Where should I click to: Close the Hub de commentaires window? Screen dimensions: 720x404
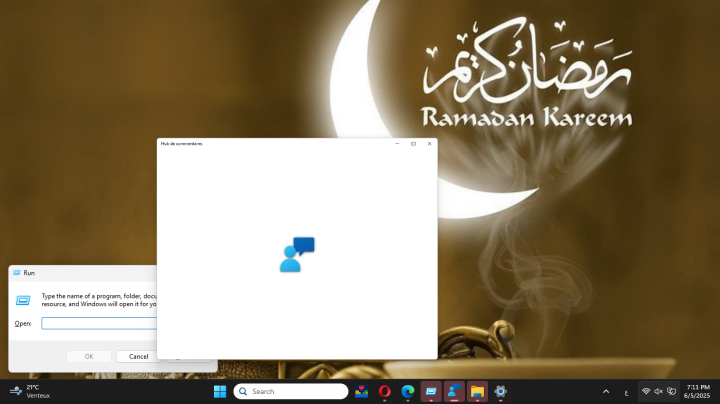pyautogui.click(x=429, y=144)
